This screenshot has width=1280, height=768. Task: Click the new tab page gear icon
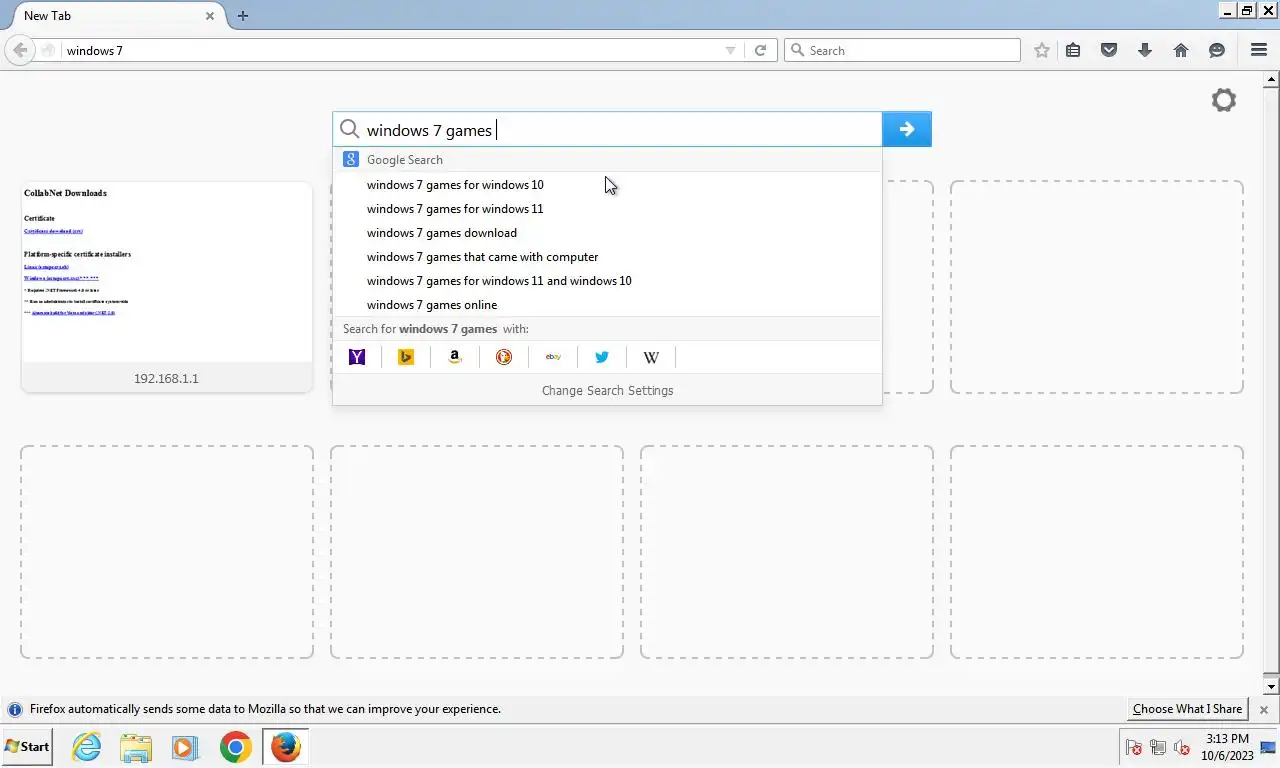pyautogui.click(x=1224, y=100)
